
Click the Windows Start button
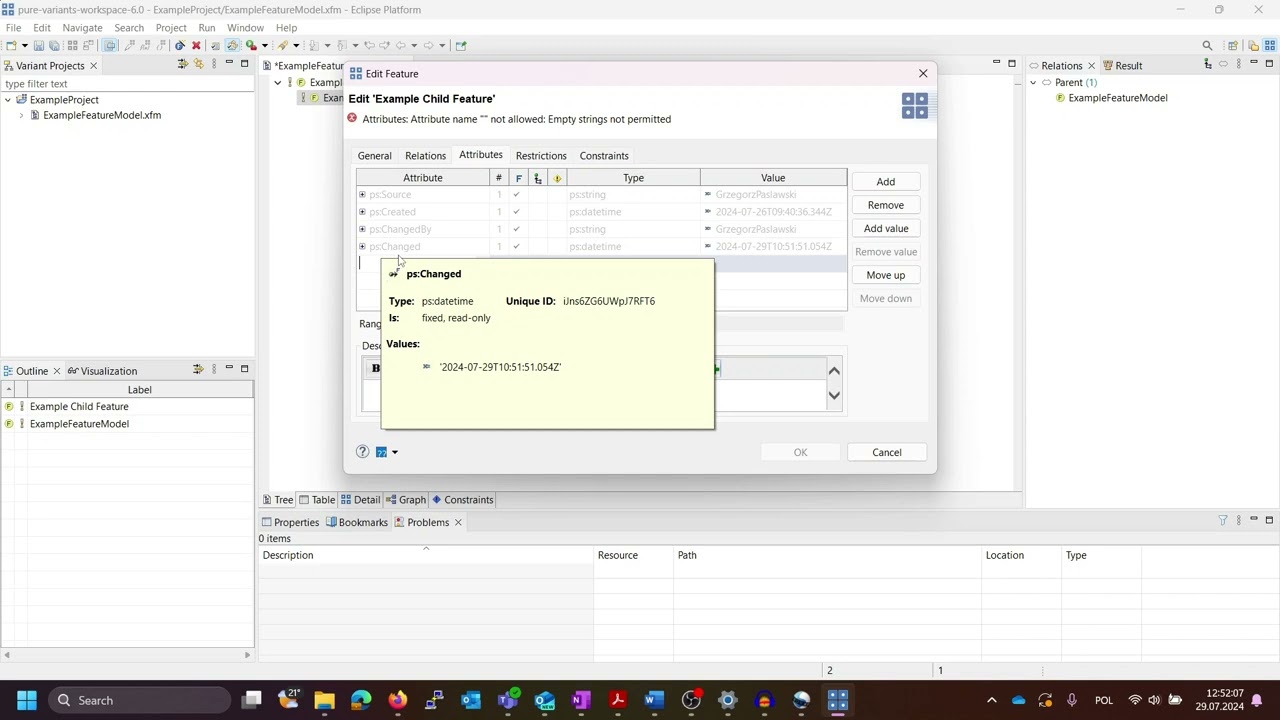27,700
